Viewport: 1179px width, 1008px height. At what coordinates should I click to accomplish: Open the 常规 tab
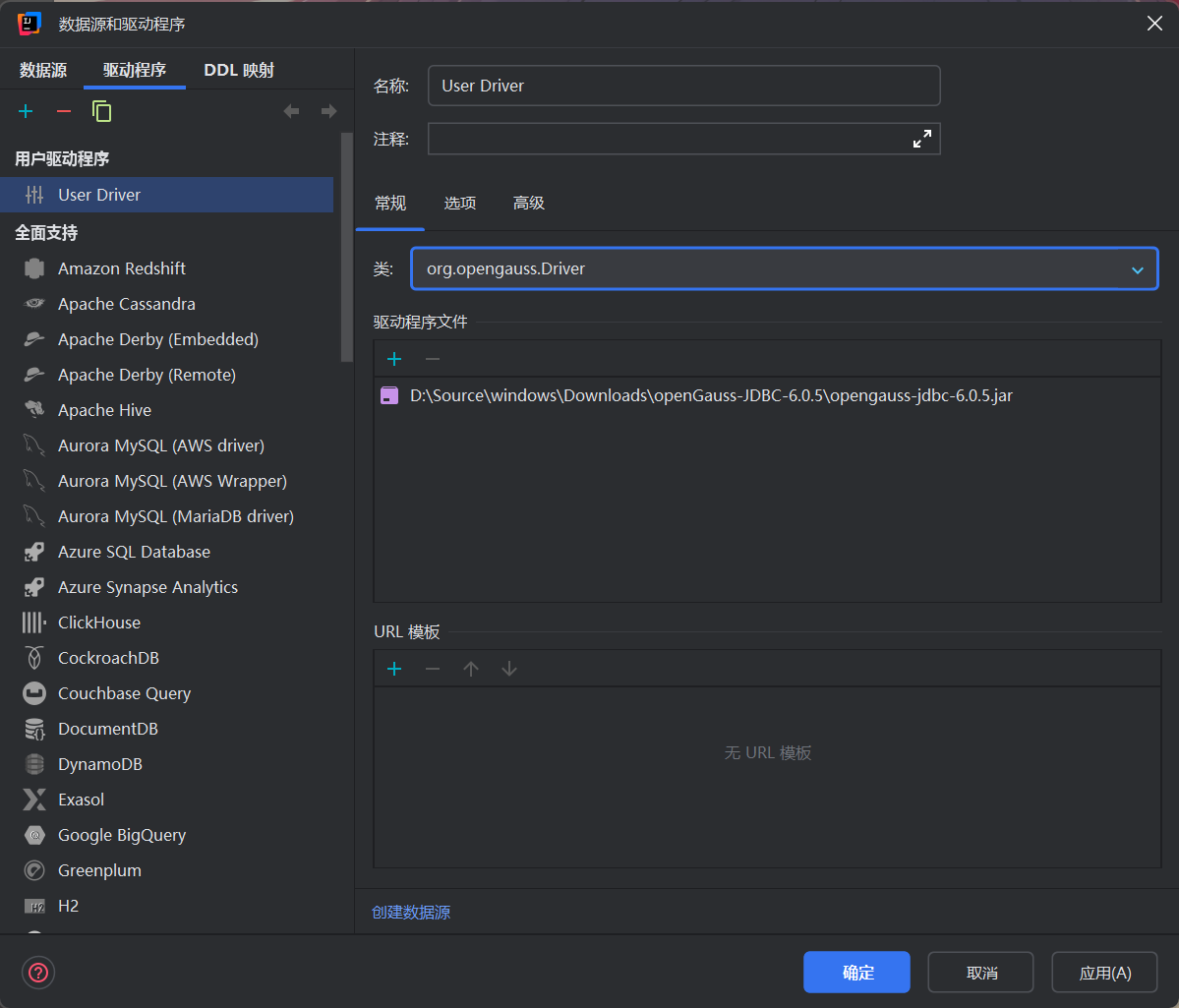tap(390, 204)
